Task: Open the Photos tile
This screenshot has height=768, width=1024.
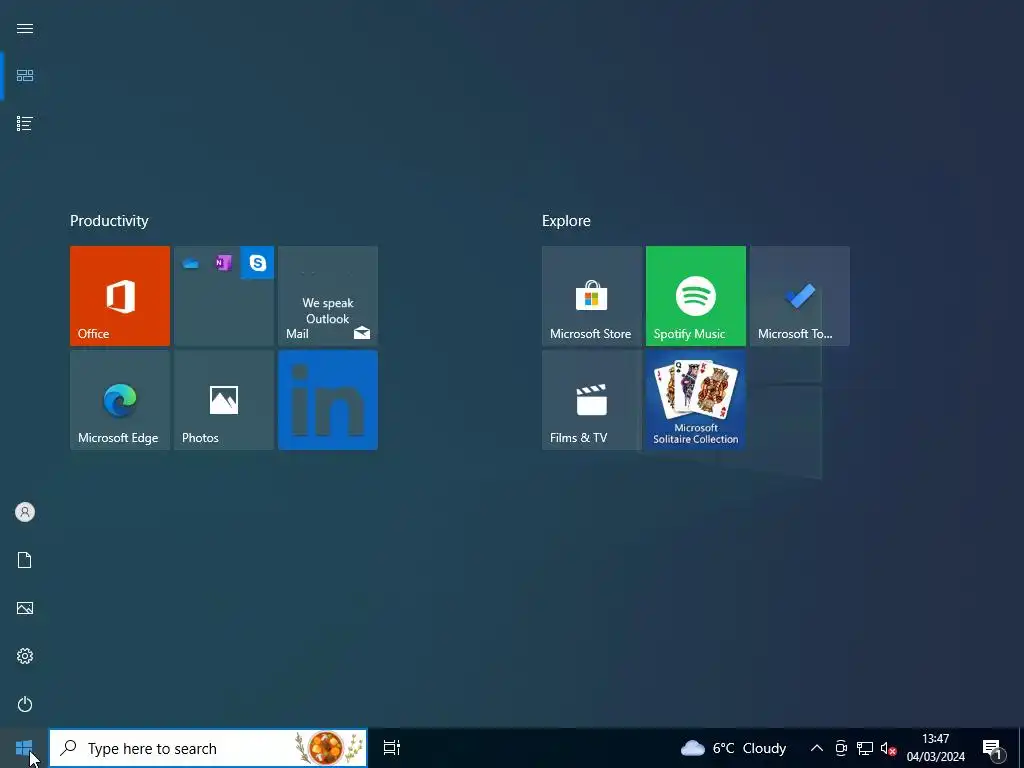Action: [224, 400]
